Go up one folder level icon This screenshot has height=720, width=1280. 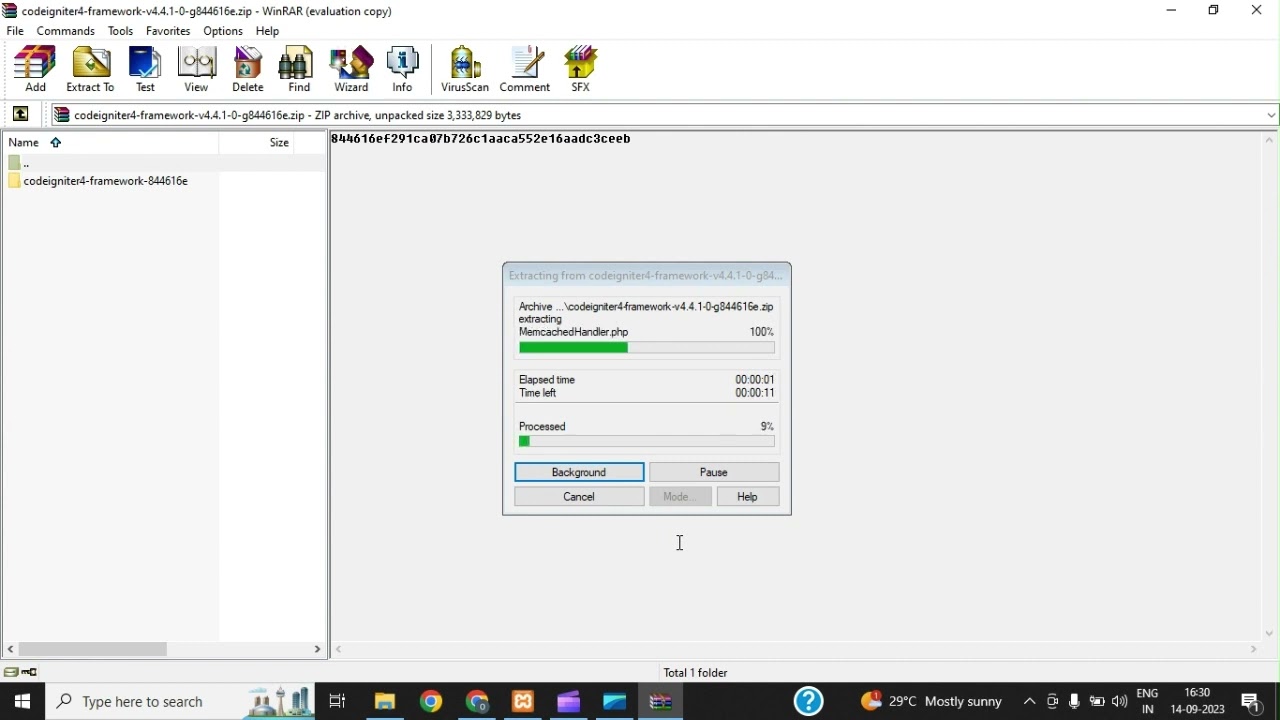click(x=21, y=115)
